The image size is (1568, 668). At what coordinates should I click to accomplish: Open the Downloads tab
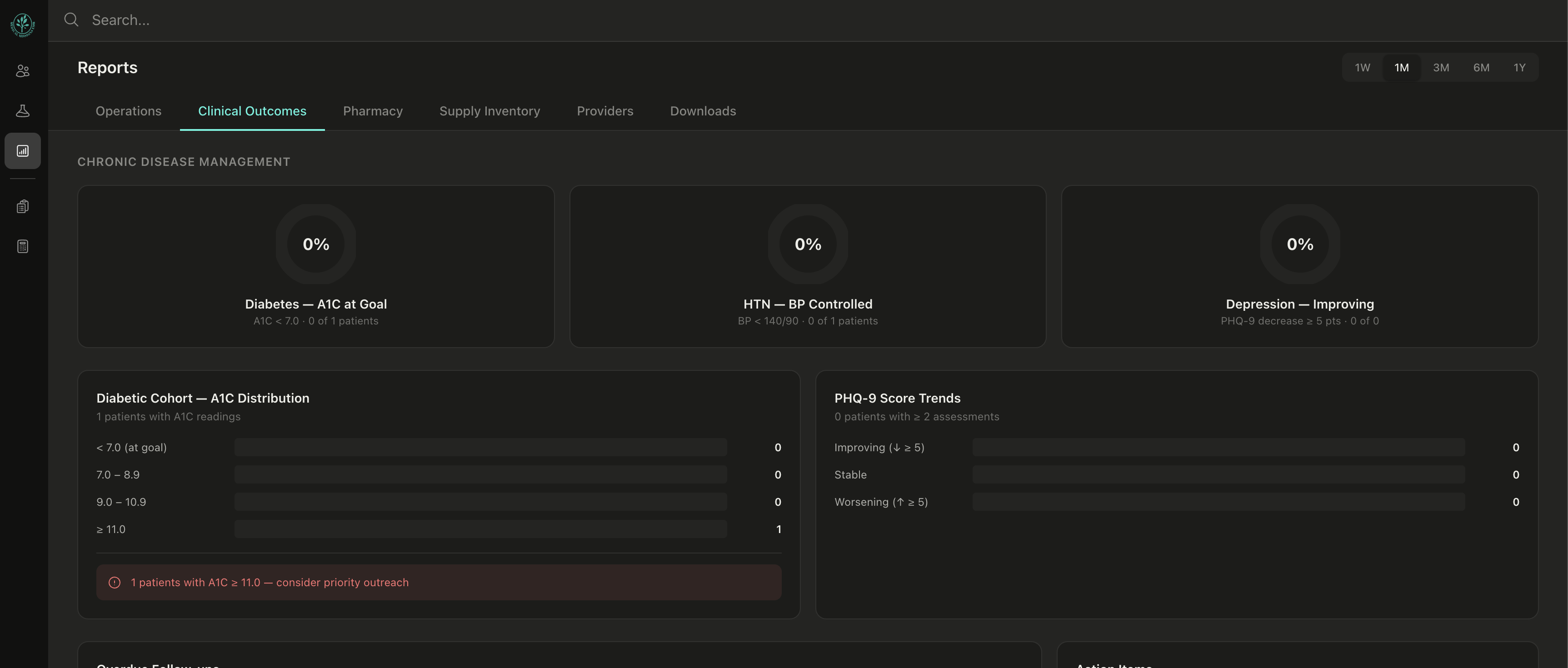[703, 111]
